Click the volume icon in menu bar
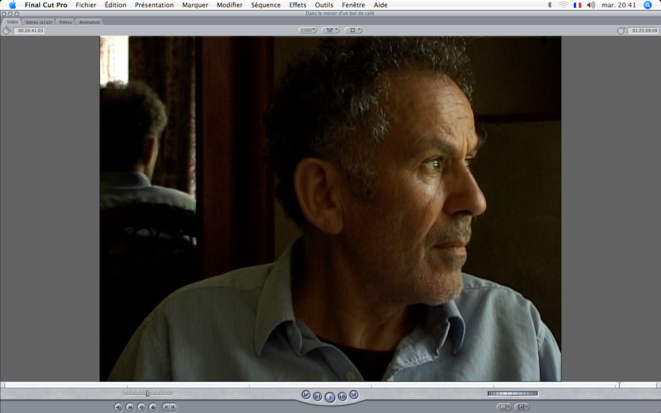This screenshot has width=661, height=413. [591, 5]
